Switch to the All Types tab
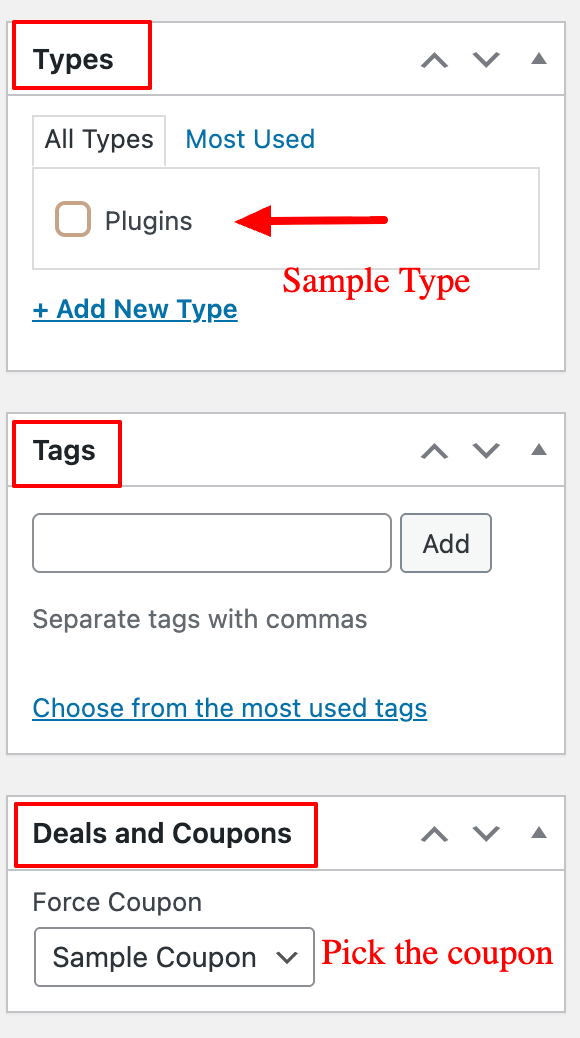This screenshot has width=580, height=1038. click(98, 139)
